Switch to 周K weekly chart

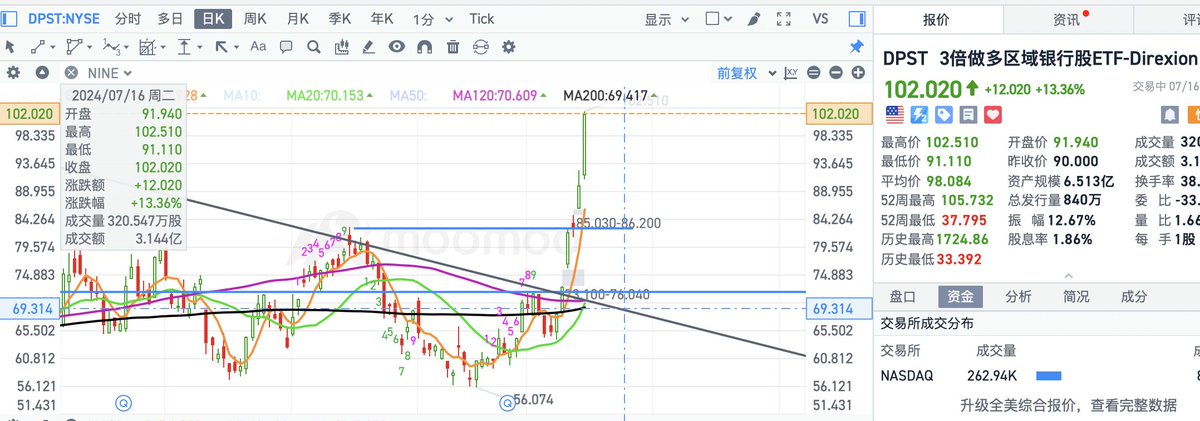[255, 18]
